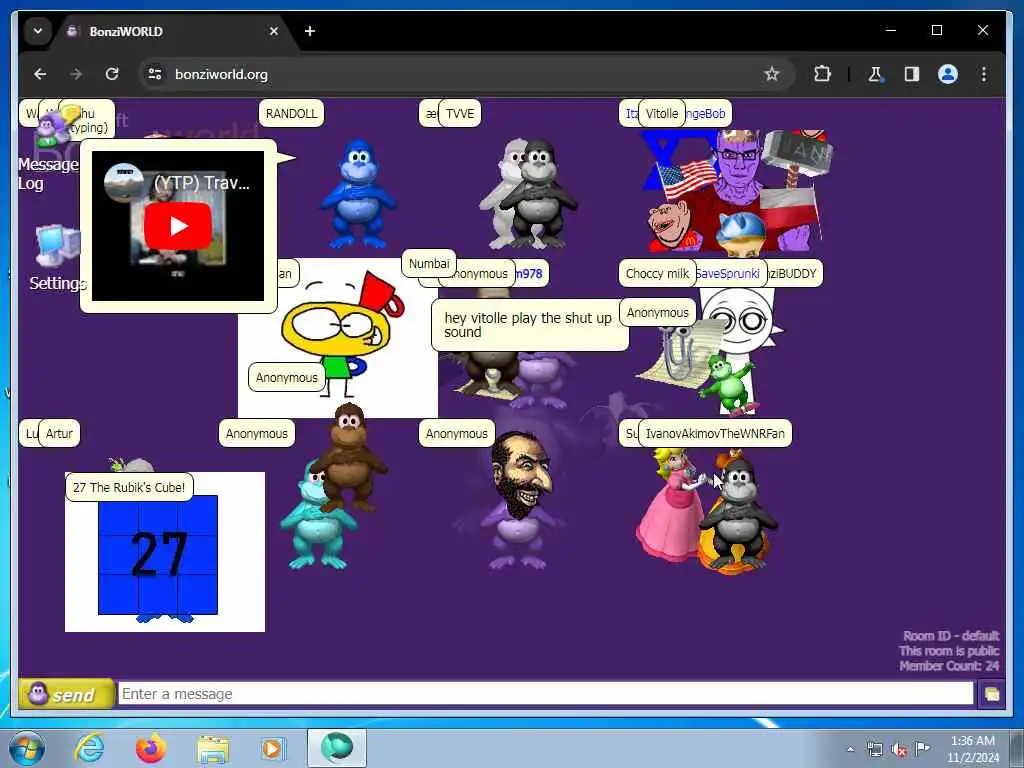Reload the bonziworld.org page
Viewport: 1024px width, 768px height.
pyautogui.click(x=112, y=74)
